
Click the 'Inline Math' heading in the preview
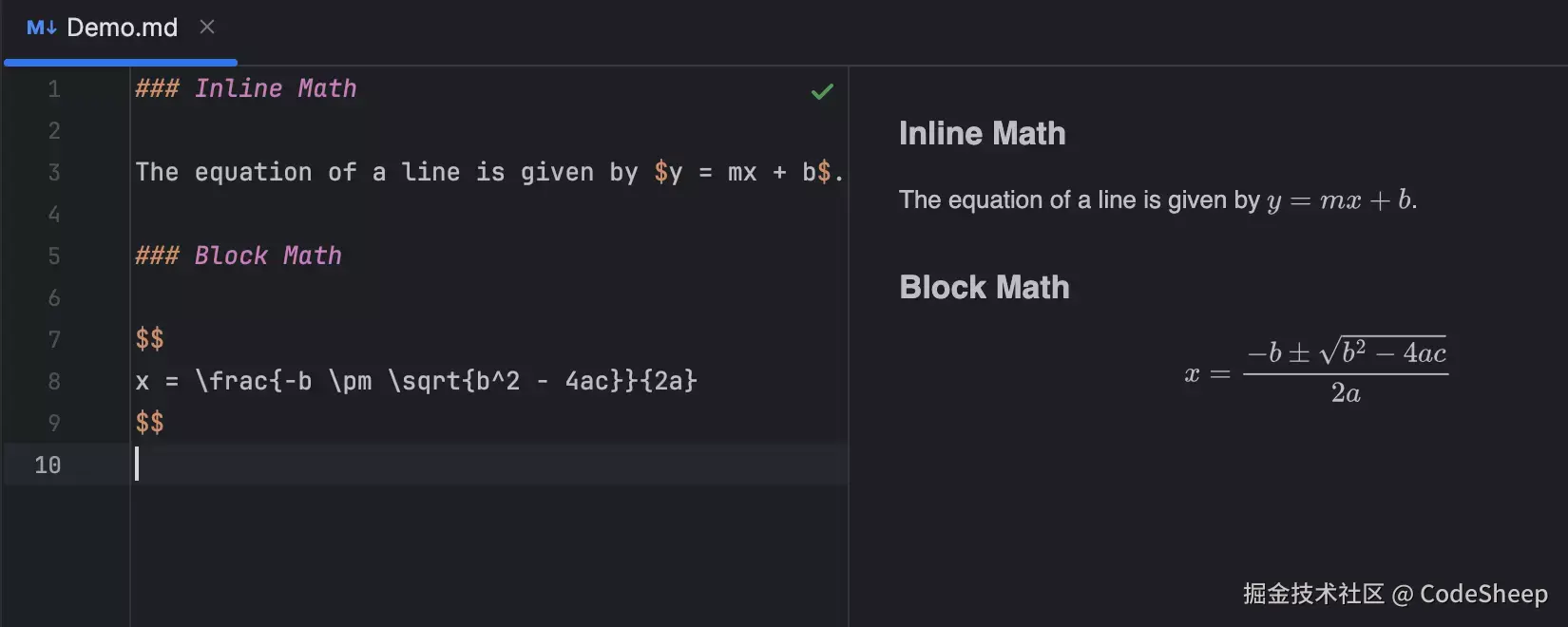pos(982,134)
